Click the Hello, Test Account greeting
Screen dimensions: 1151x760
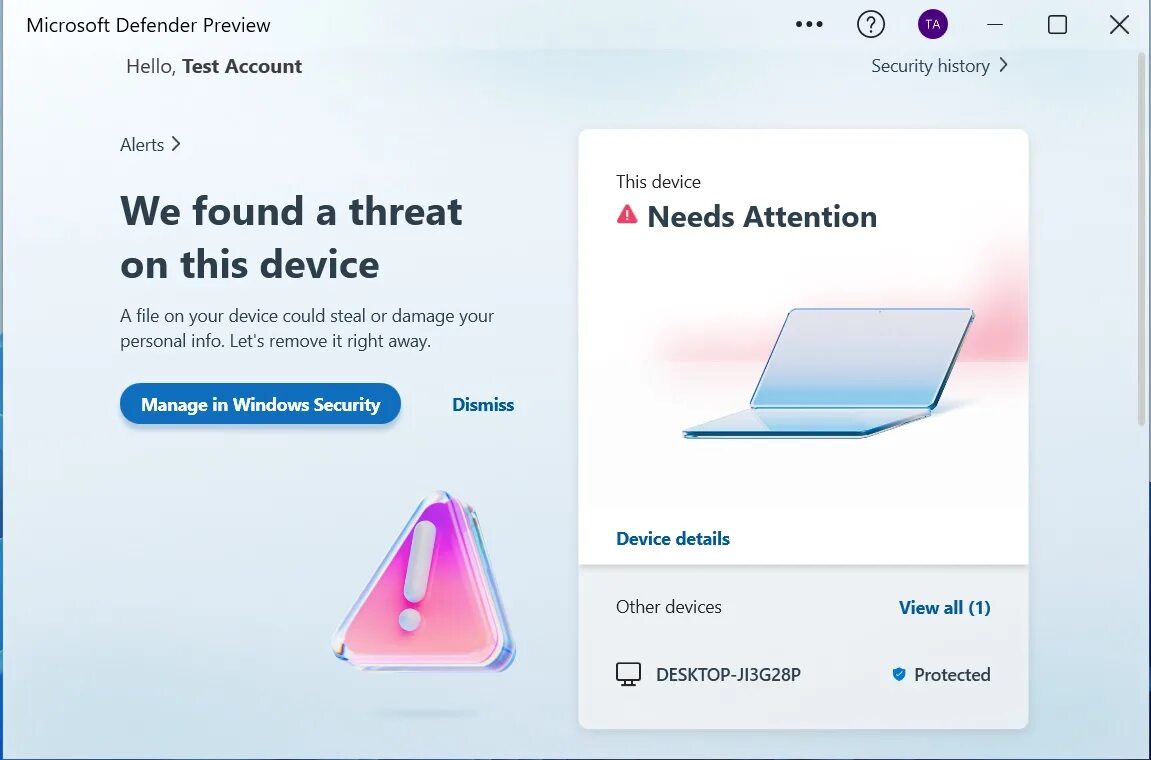click(214, 66)
